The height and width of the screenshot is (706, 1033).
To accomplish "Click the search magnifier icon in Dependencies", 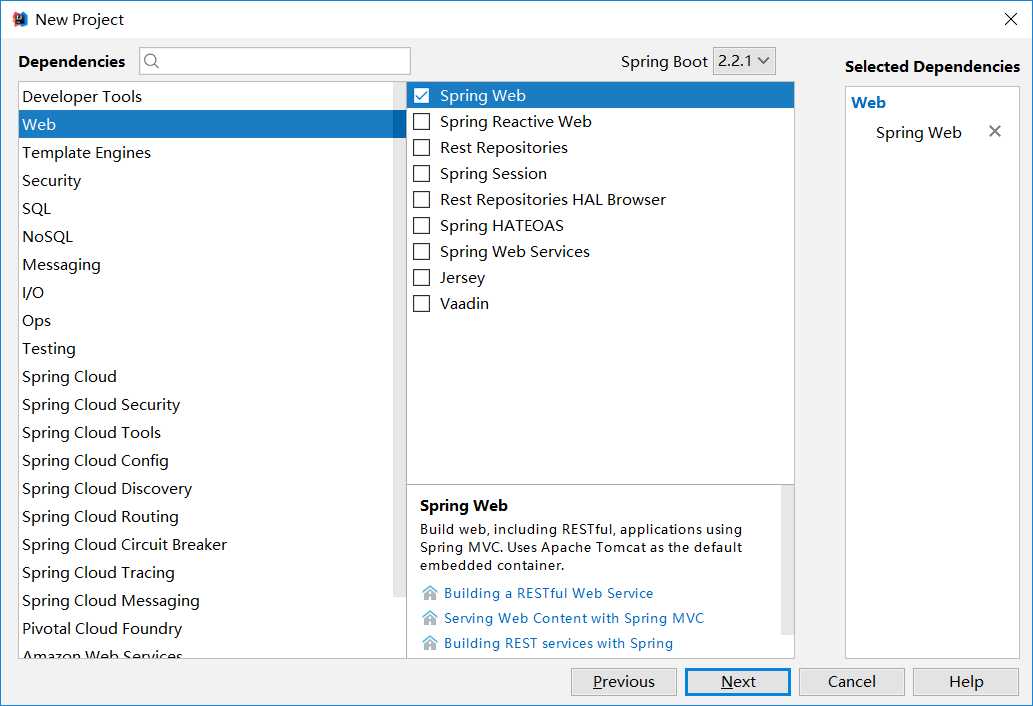I will pos(152,61).
